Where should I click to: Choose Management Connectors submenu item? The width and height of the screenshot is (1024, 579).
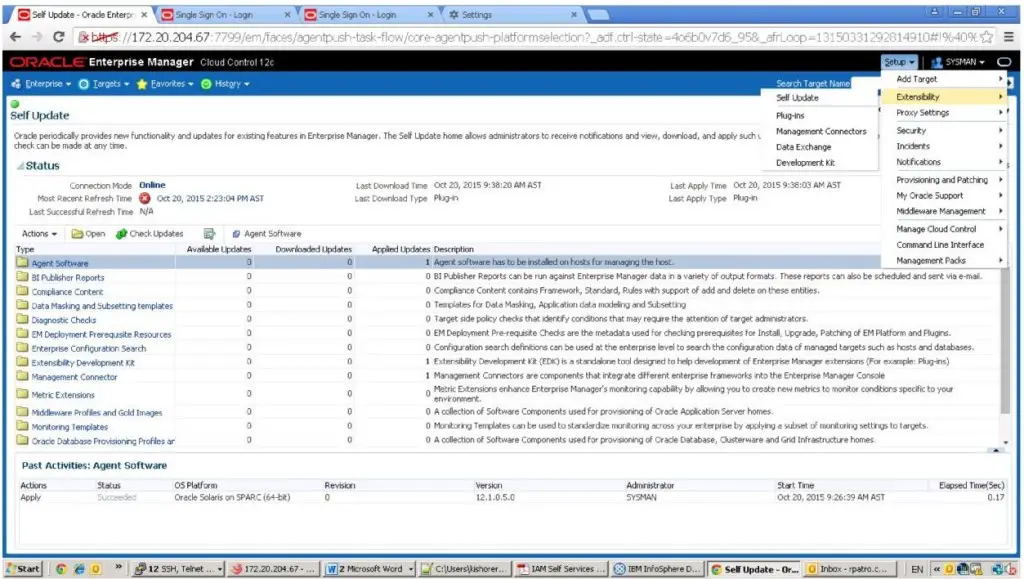pos(821,132)
